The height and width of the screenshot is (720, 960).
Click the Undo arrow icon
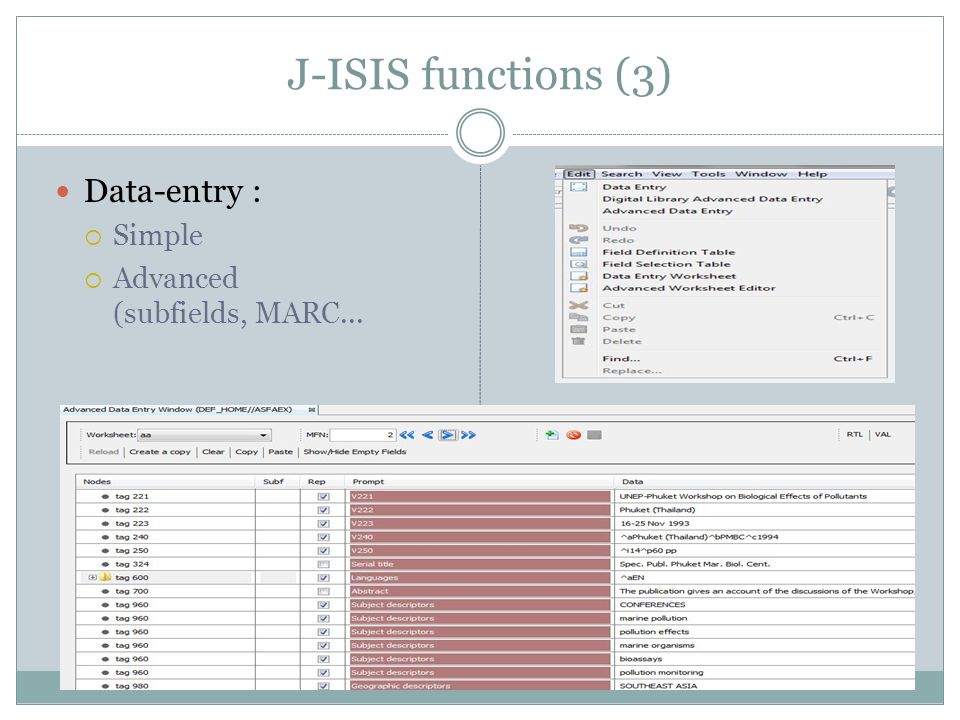coord(579,228)
